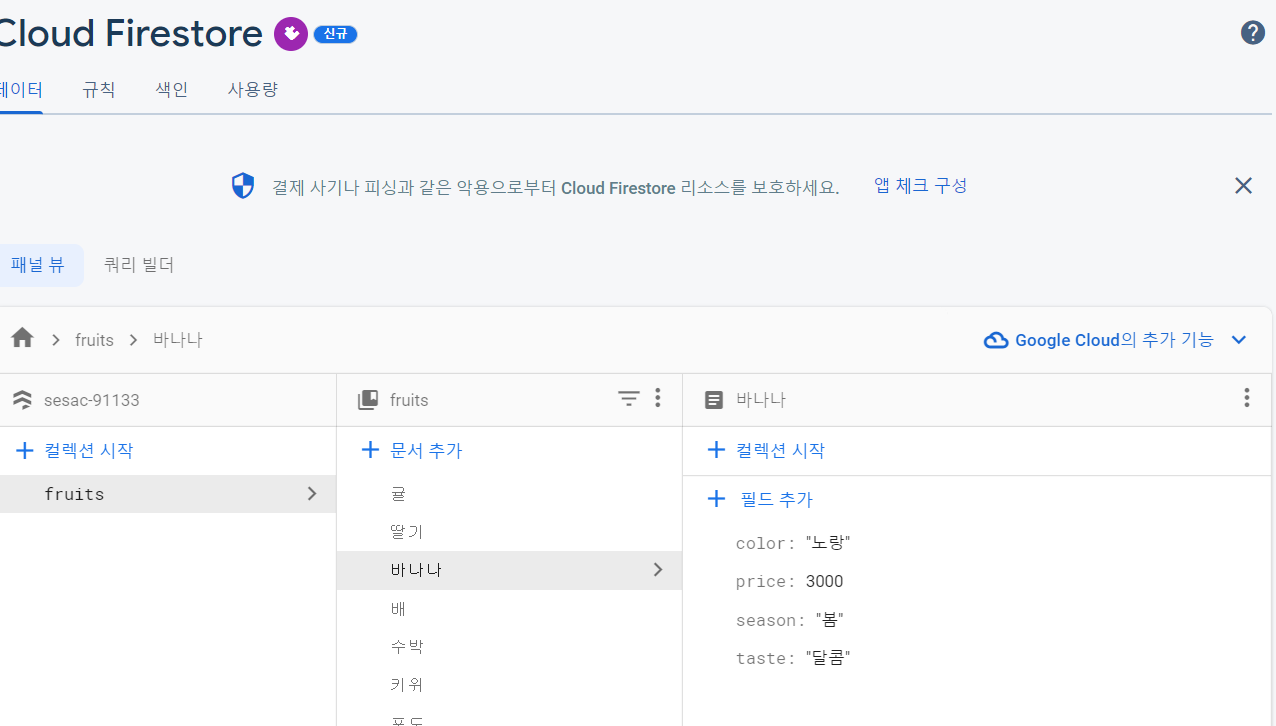Click Google Cloud의 추가 기능 label
This screenshot has height=726, width=1276.
pyautogui.click(x=1114, y=340)
